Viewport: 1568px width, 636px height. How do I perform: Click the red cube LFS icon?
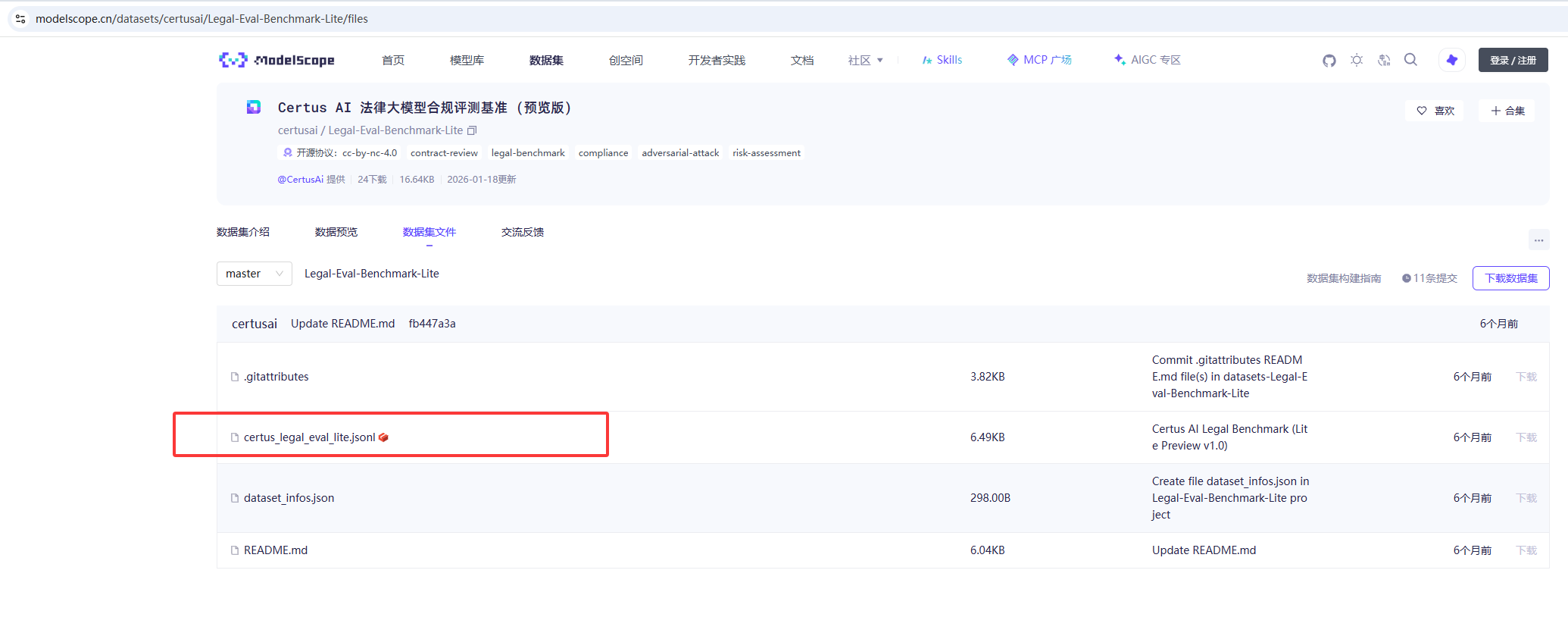383,437
